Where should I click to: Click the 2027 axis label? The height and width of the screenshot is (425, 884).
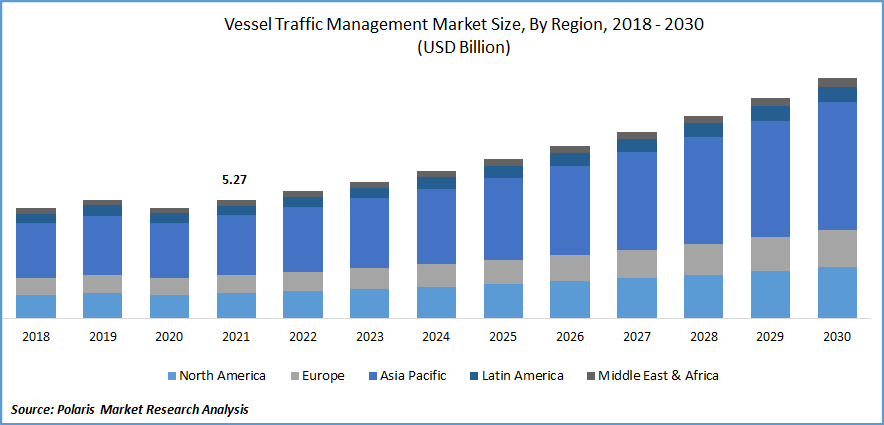[637, 337]
